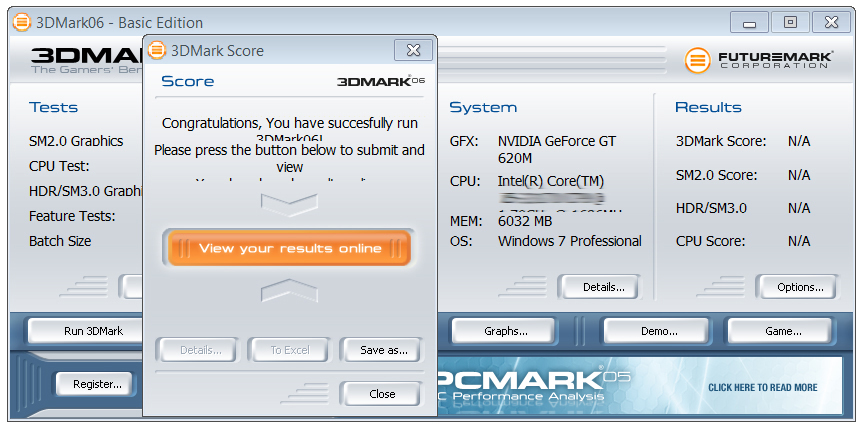Image resolution: width=861 pixels, height=429 pixels.
Task: Click the PCMark05 'Click here to read more' banner
Action: point(762,387)
